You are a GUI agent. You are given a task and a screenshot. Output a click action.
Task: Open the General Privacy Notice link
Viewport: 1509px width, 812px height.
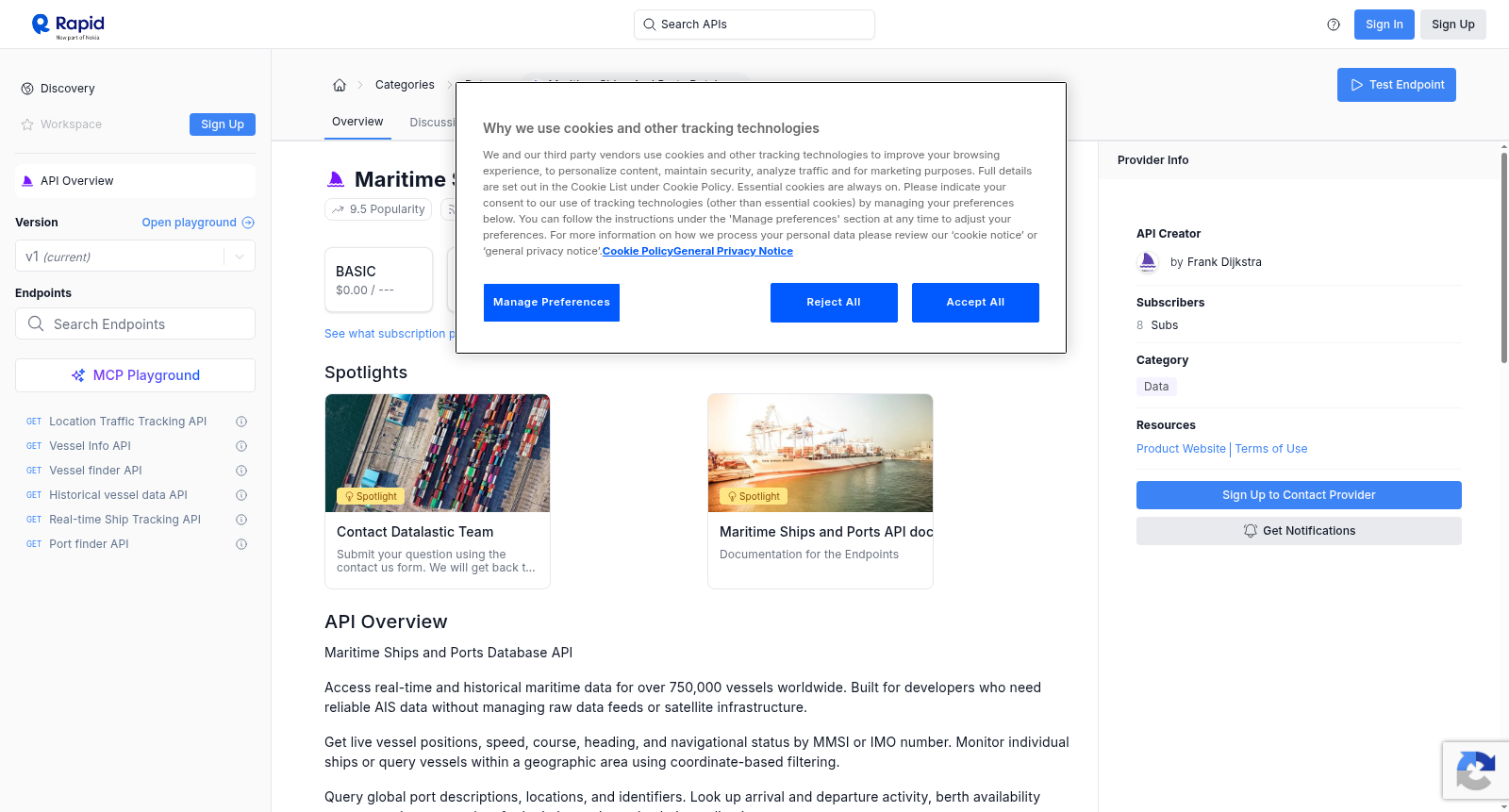click(x=734, y=251)
